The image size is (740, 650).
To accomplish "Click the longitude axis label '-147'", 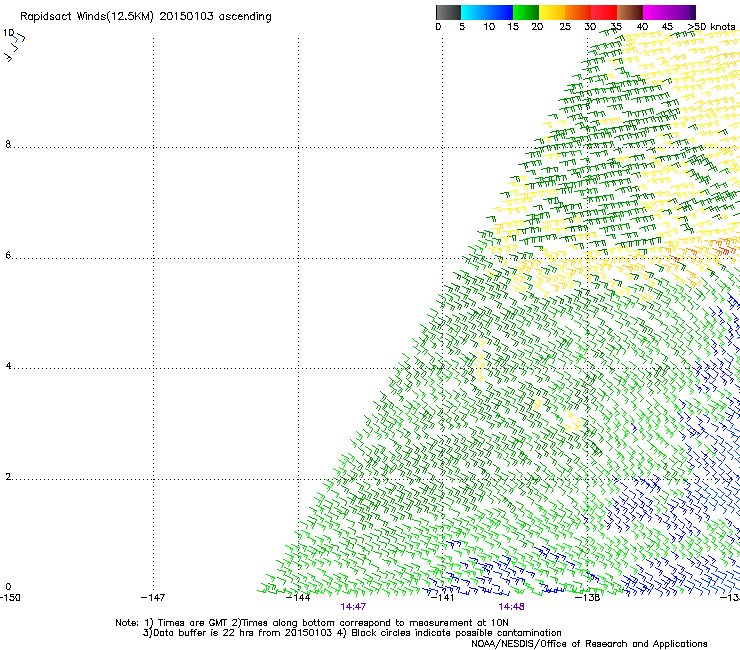I will click(153, 598).
